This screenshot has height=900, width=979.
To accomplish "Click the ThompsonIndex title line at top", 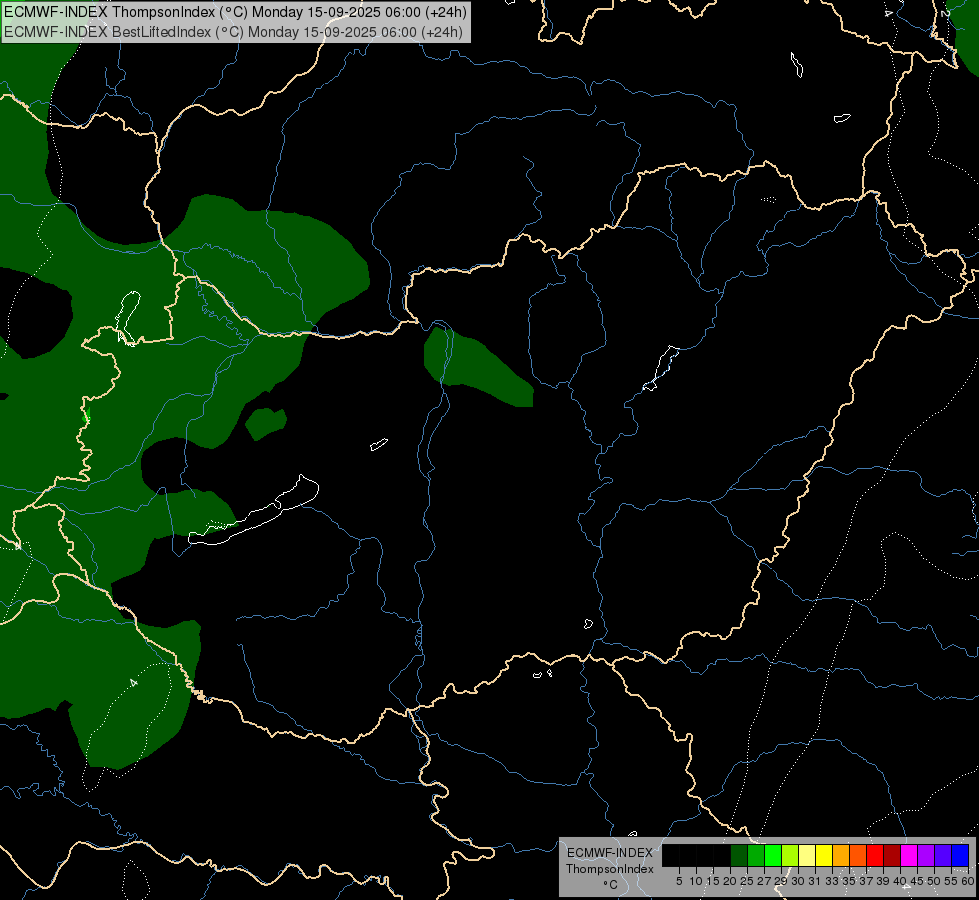I will point(235,12).
